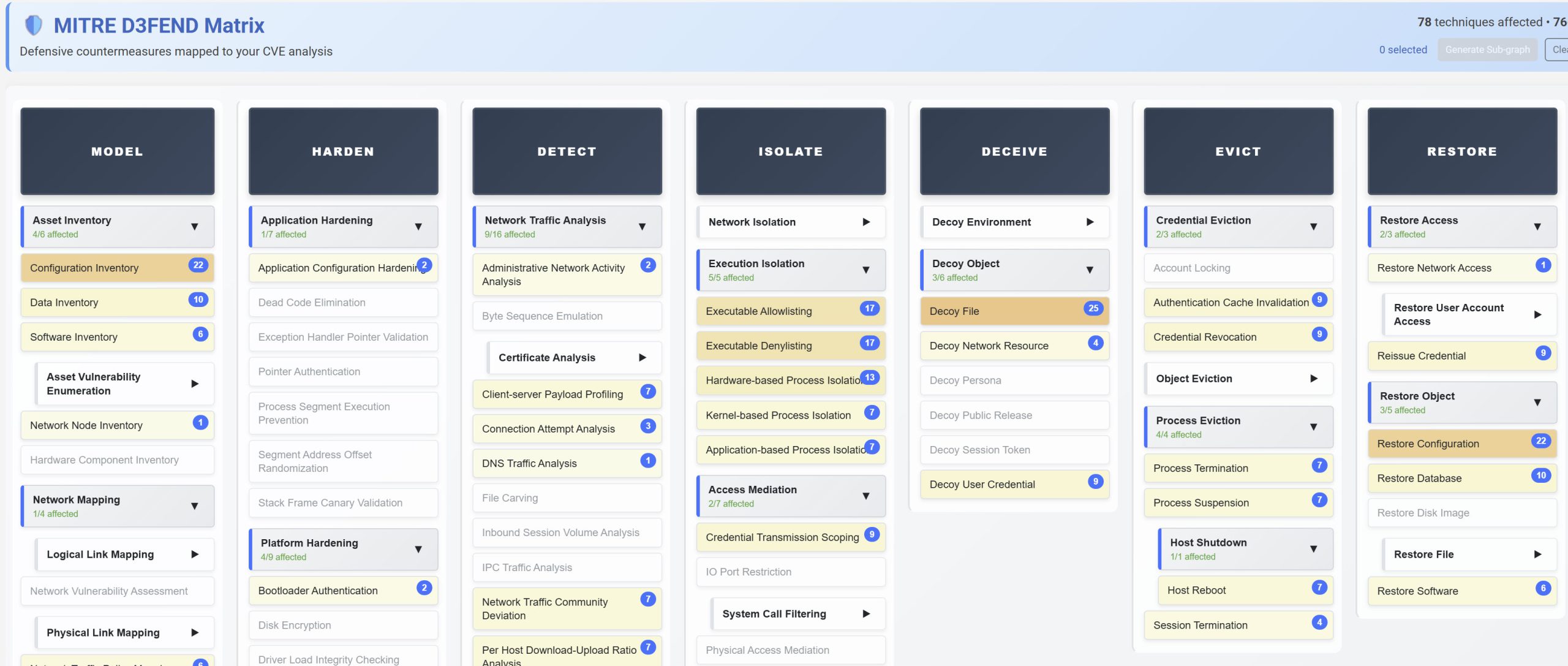The width and height of the screenshot is (1568, 666).
Task: Collapse the Restore Access group
Action: [x=1462, y=227]
